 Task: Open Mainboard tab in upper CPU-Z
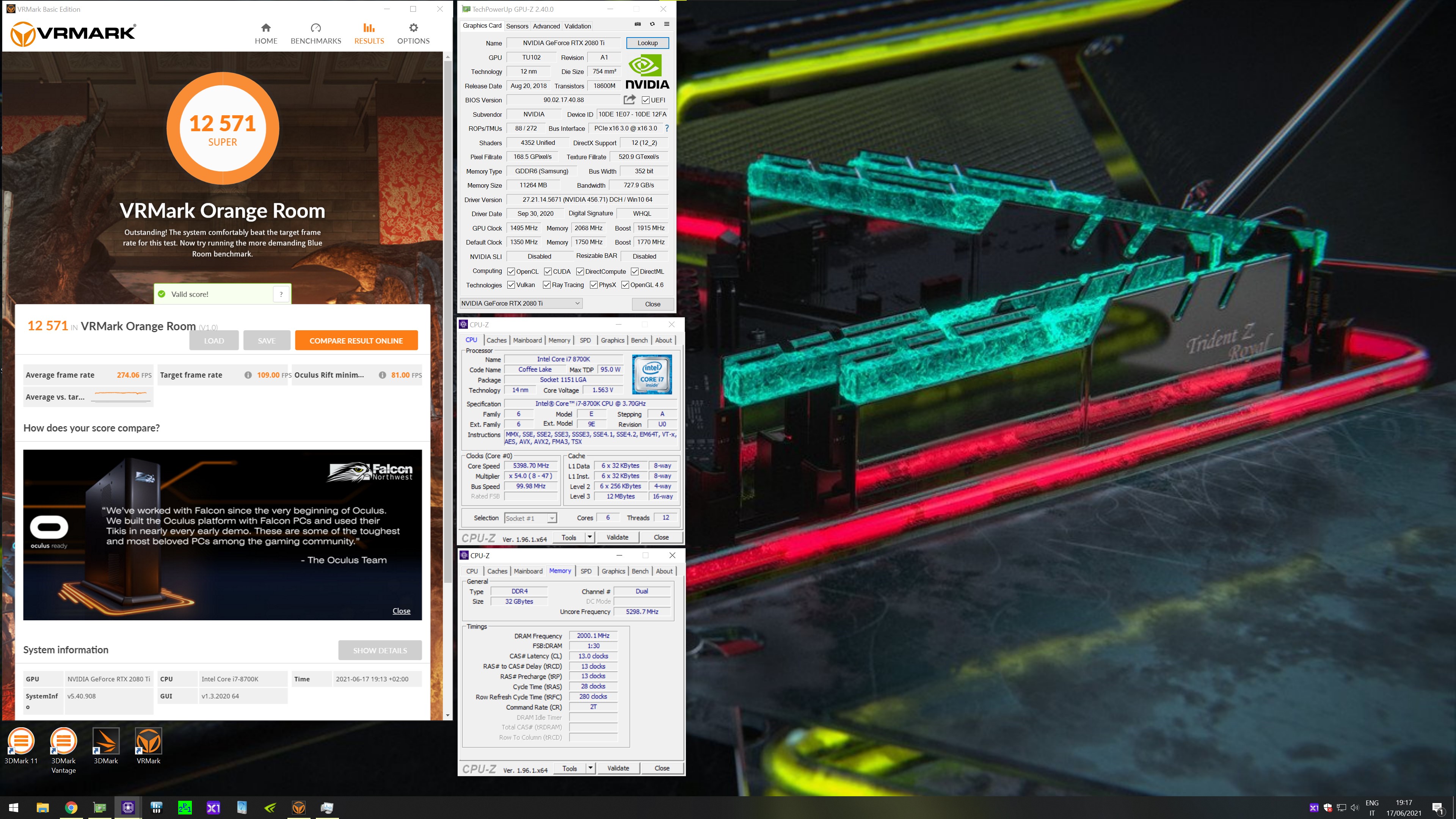527,340
